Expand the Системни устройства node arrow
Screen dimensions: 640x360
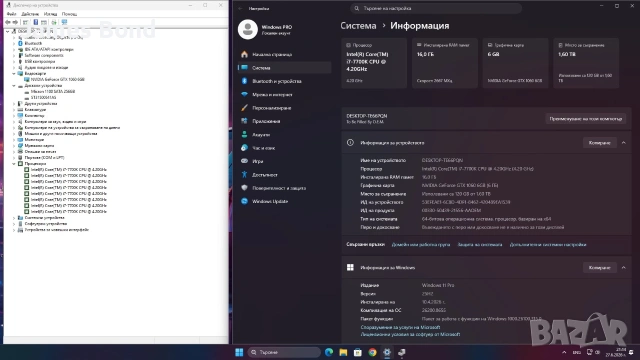[x=14, y=218]
